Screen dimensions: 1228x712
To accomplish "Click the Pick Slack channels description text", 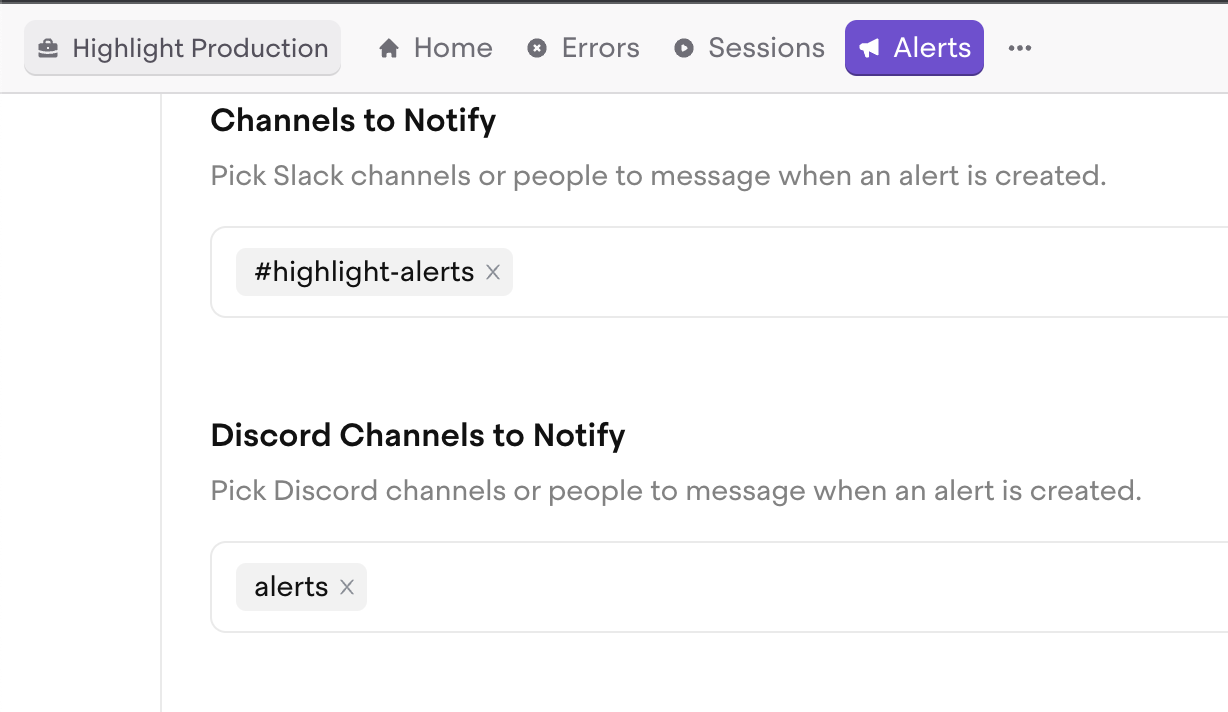I will (658, 176).
